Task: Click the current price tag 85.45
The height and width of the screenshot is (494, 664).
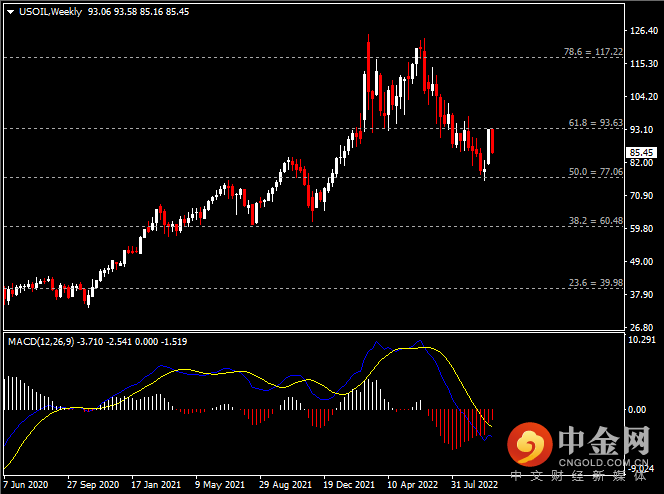Action: pos(641,153)
